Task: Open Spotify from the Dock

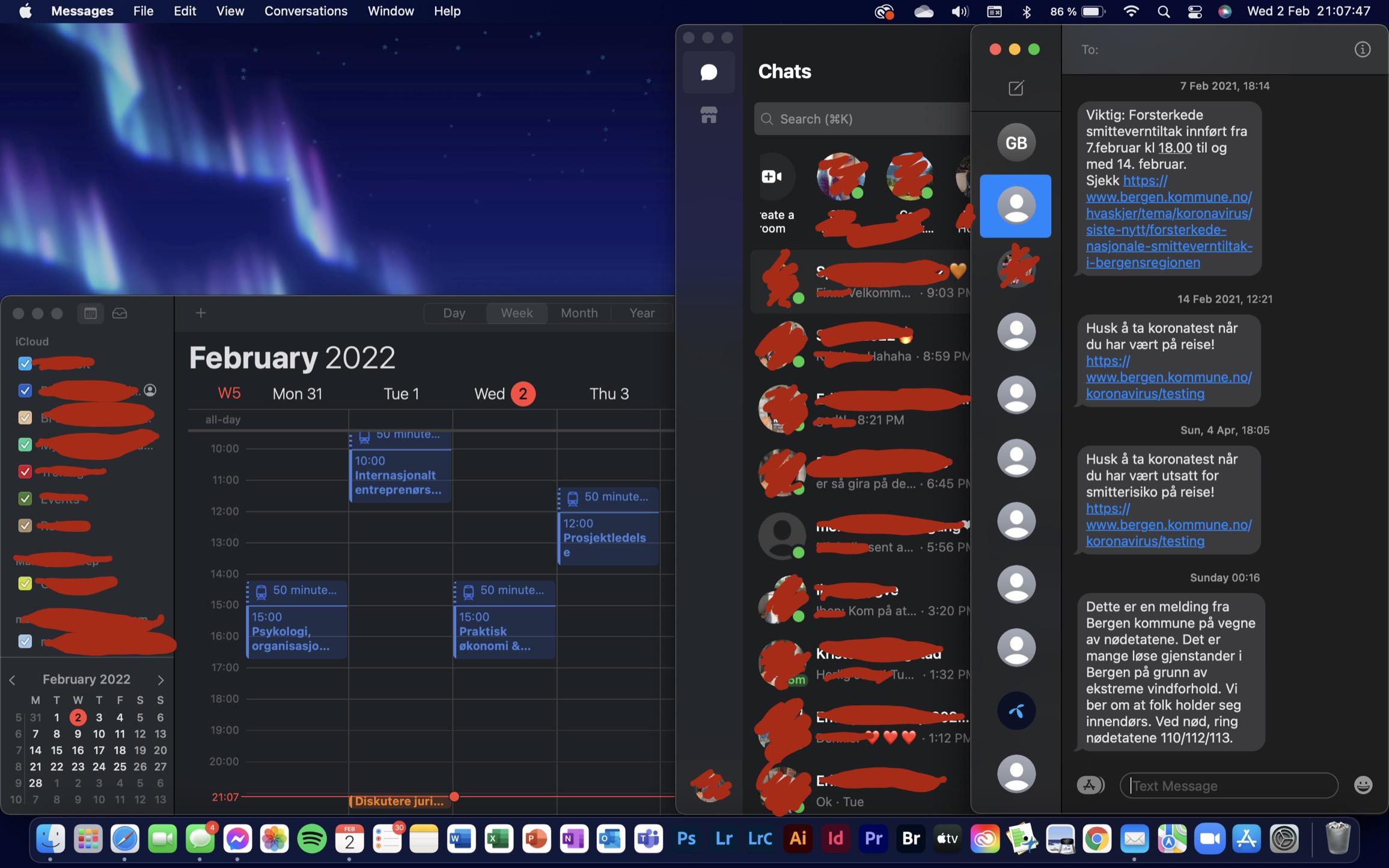Action: pyautogui.click(x=311, y=839)
